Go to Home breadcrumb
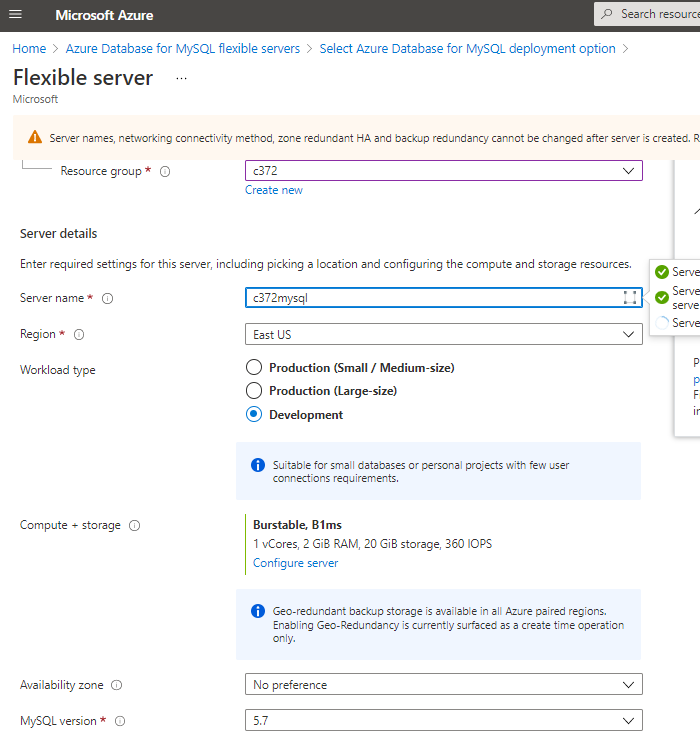Screen dimensions: 700x748 pyautogui.click(x=29, y=49)
